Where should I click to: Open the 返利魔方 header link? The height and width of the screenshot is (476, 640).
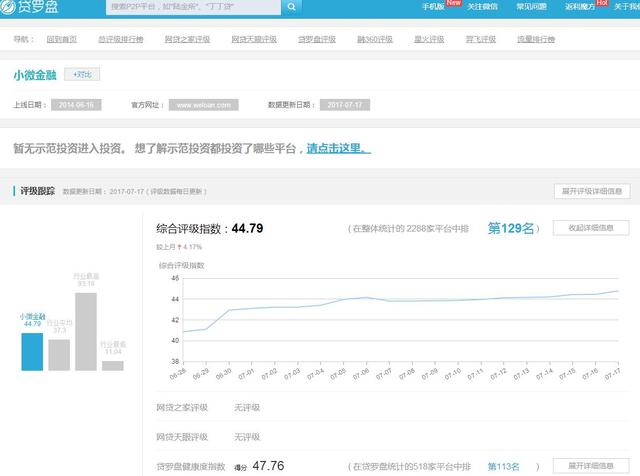580,7
